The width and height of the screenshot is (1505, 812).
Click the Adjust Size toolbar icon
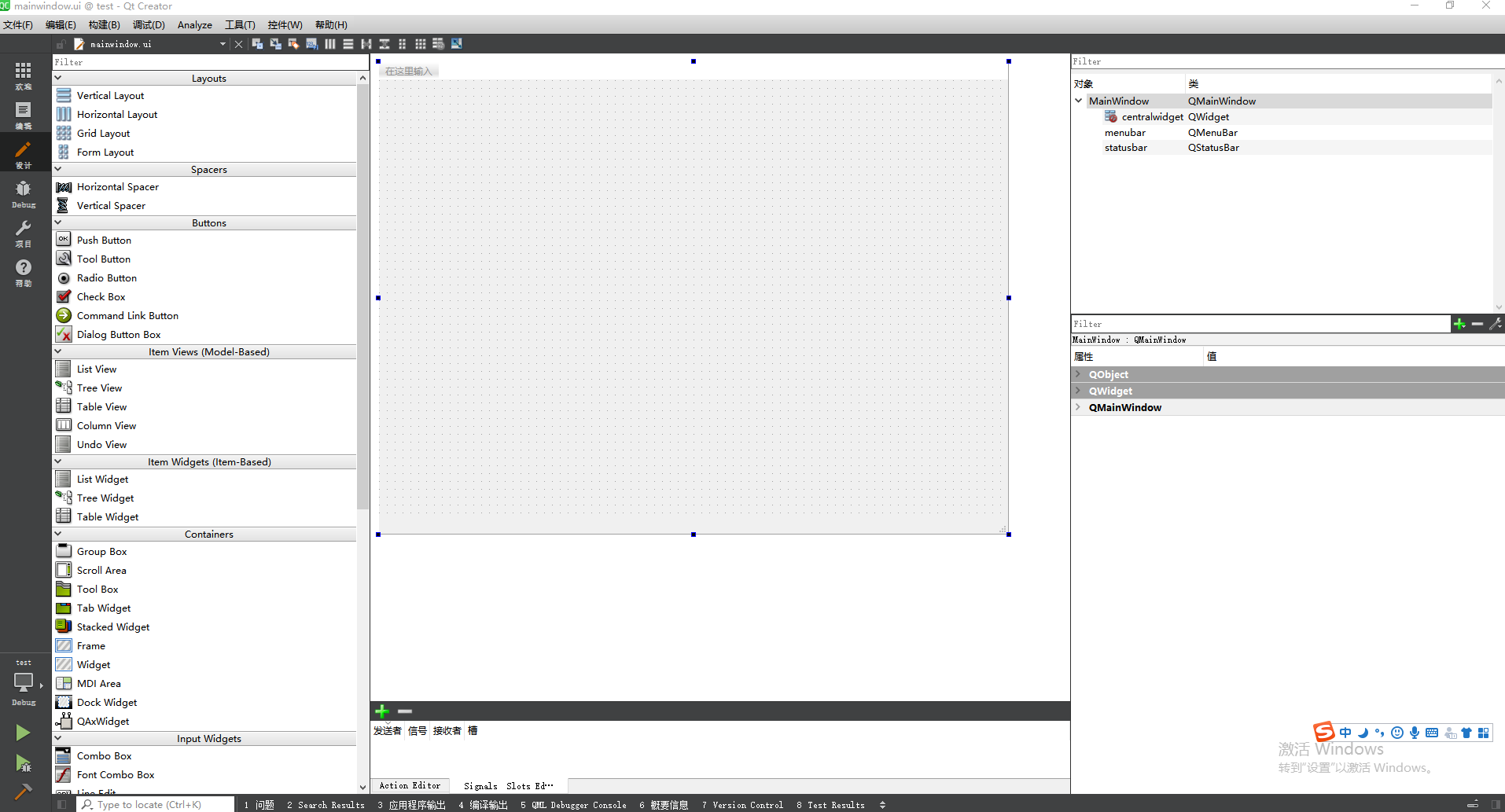[x=456, y=43]
